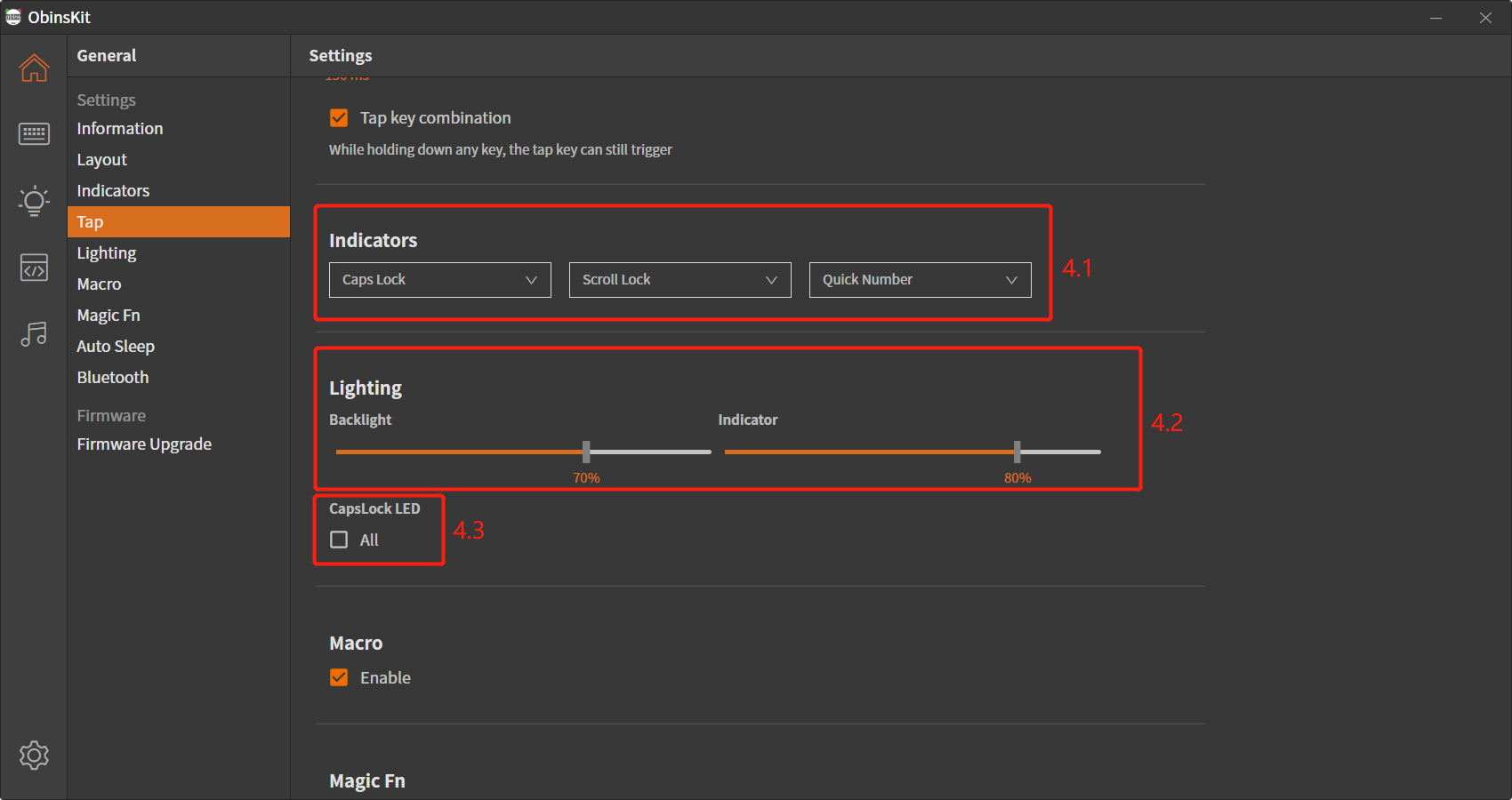Disable the Macro Enable checkbox

(339, 677)
